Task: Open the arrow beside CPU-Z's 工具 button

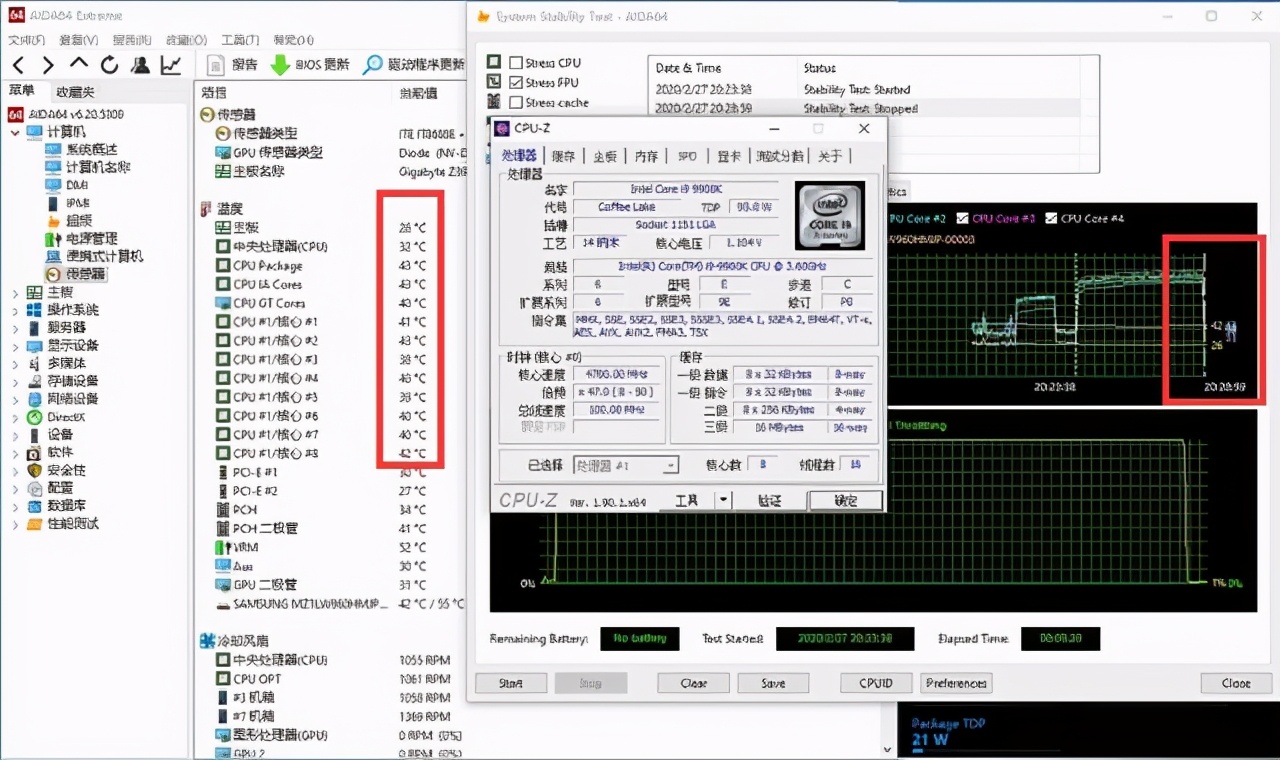Action: (x=723, y=500)
